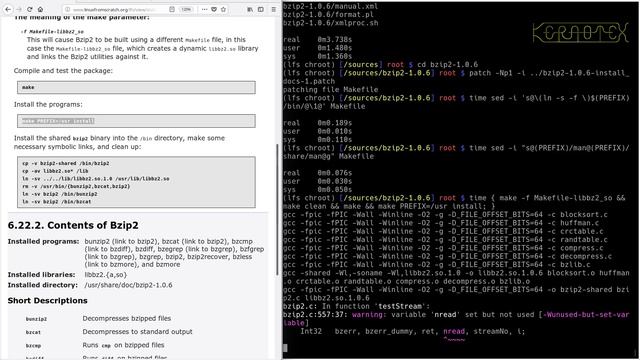Image resolution: width=640 pixels, height=360 pixels.
Task: Reload the Linux From Scratch page
Action: point(29,9)
